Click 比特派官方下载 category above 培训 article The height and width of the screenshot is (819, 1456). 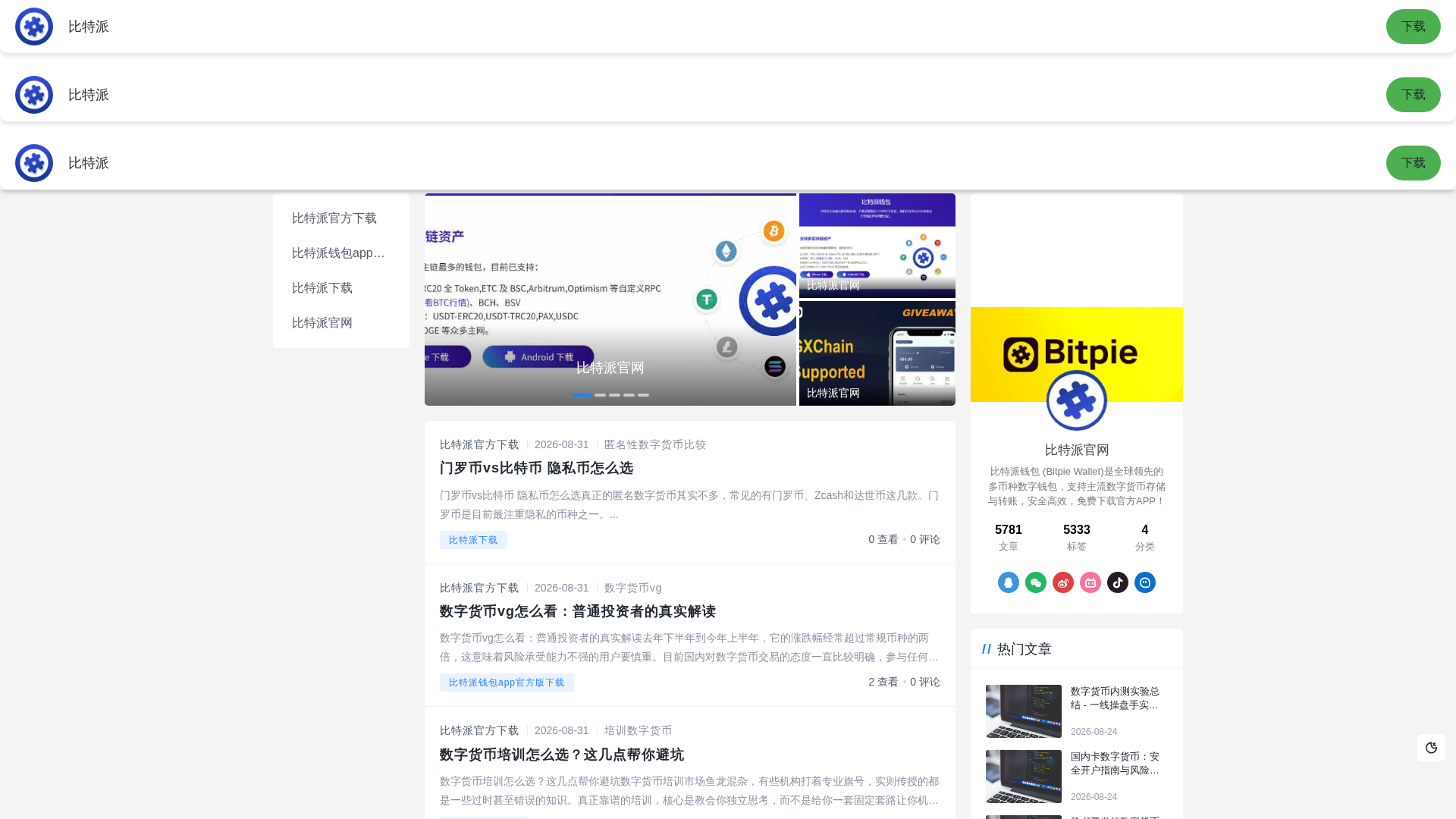(479, 730)
